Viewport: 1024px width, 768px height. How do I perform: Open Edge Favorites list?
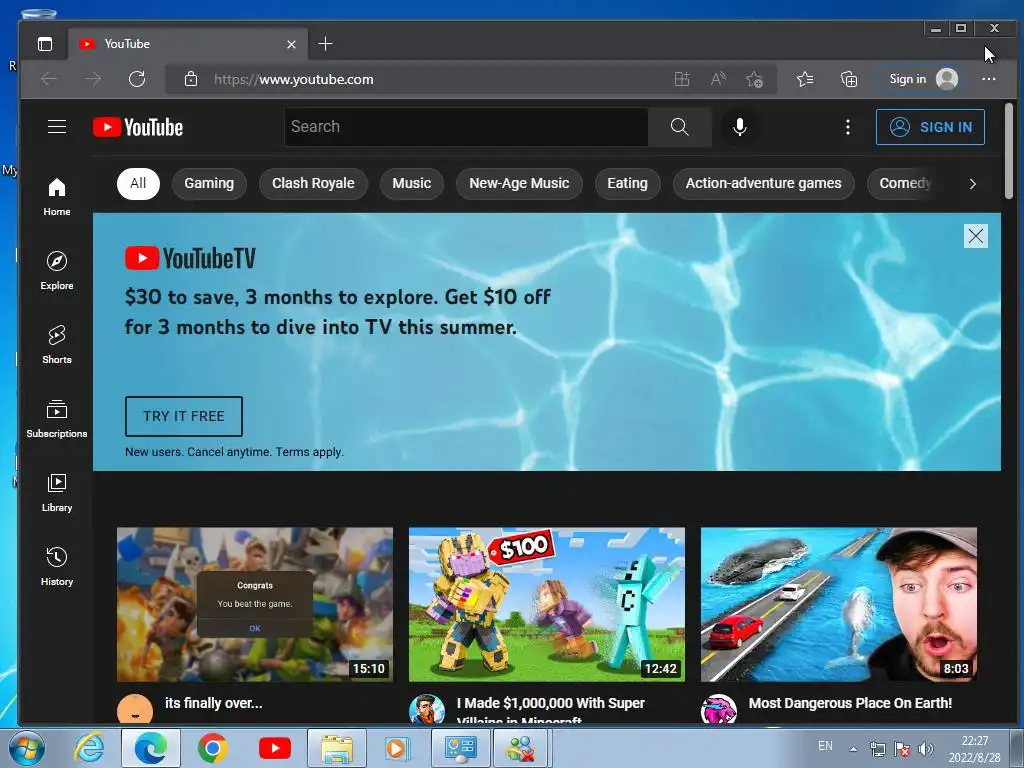tap(805, 79)
